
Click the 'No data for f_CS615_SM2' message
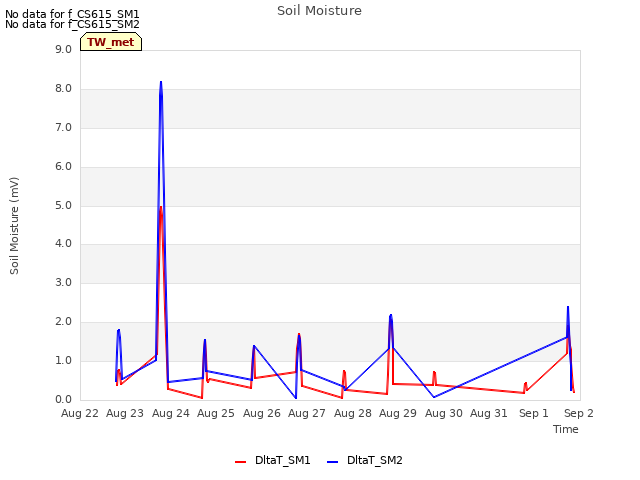[x=72, y=24]
